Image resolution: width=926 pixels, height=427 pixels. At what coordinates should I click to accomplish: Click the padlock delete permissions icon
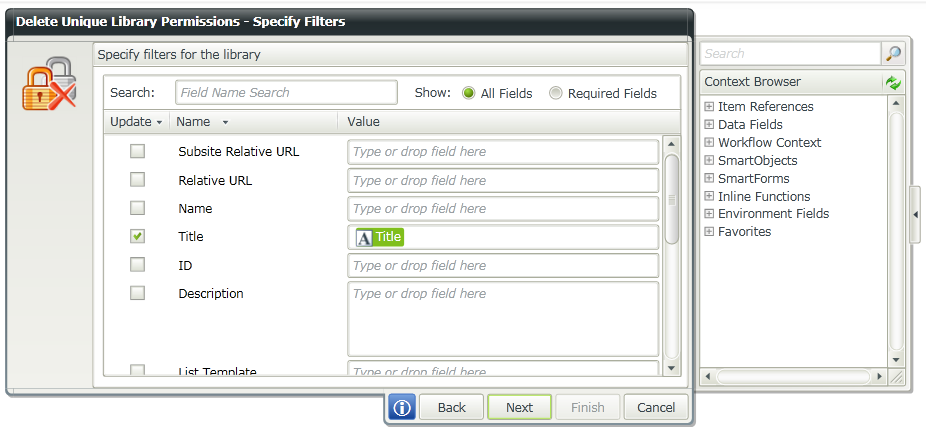(49, 83)
